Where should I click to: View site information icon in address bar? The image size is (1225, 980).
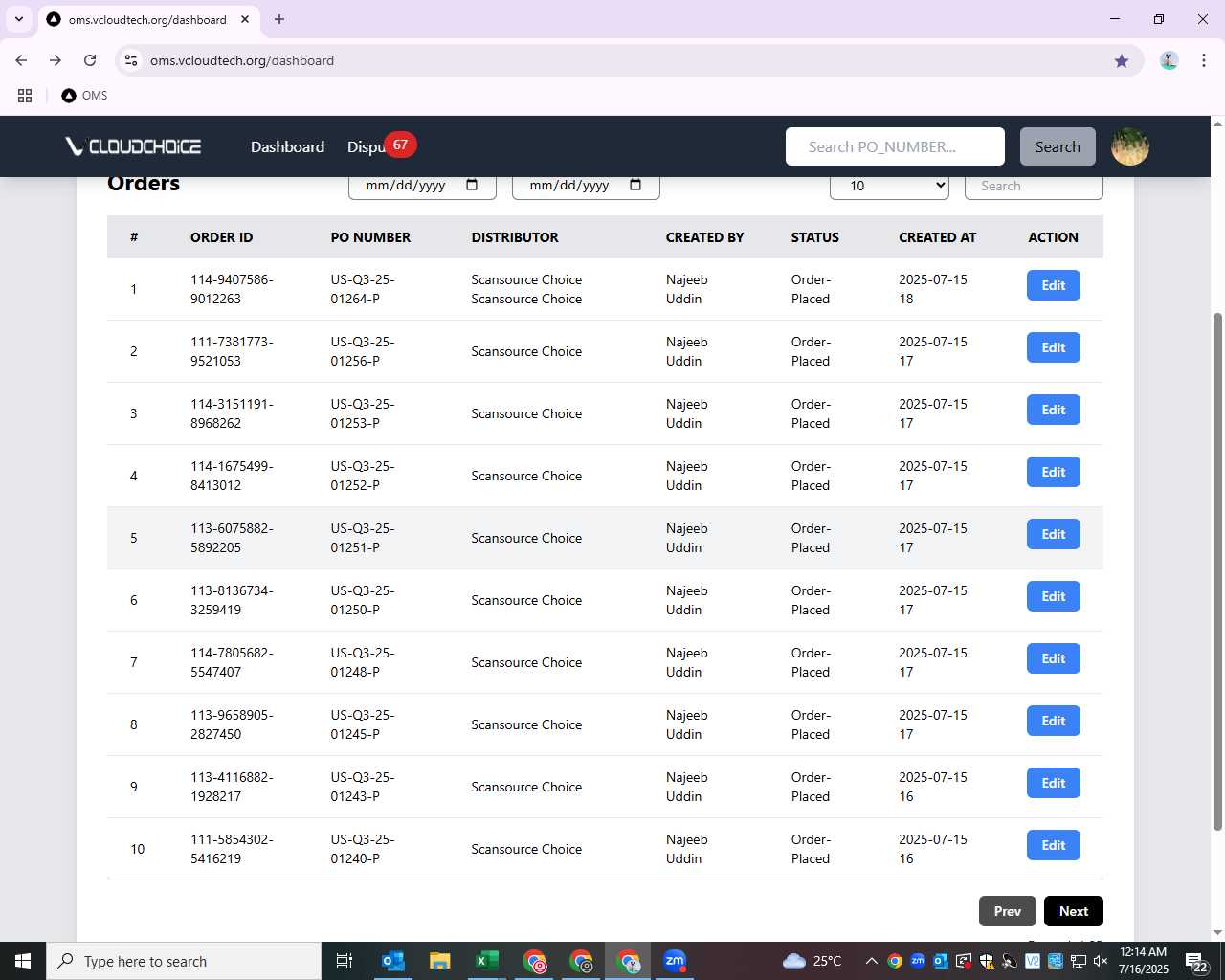coord(131,60)
